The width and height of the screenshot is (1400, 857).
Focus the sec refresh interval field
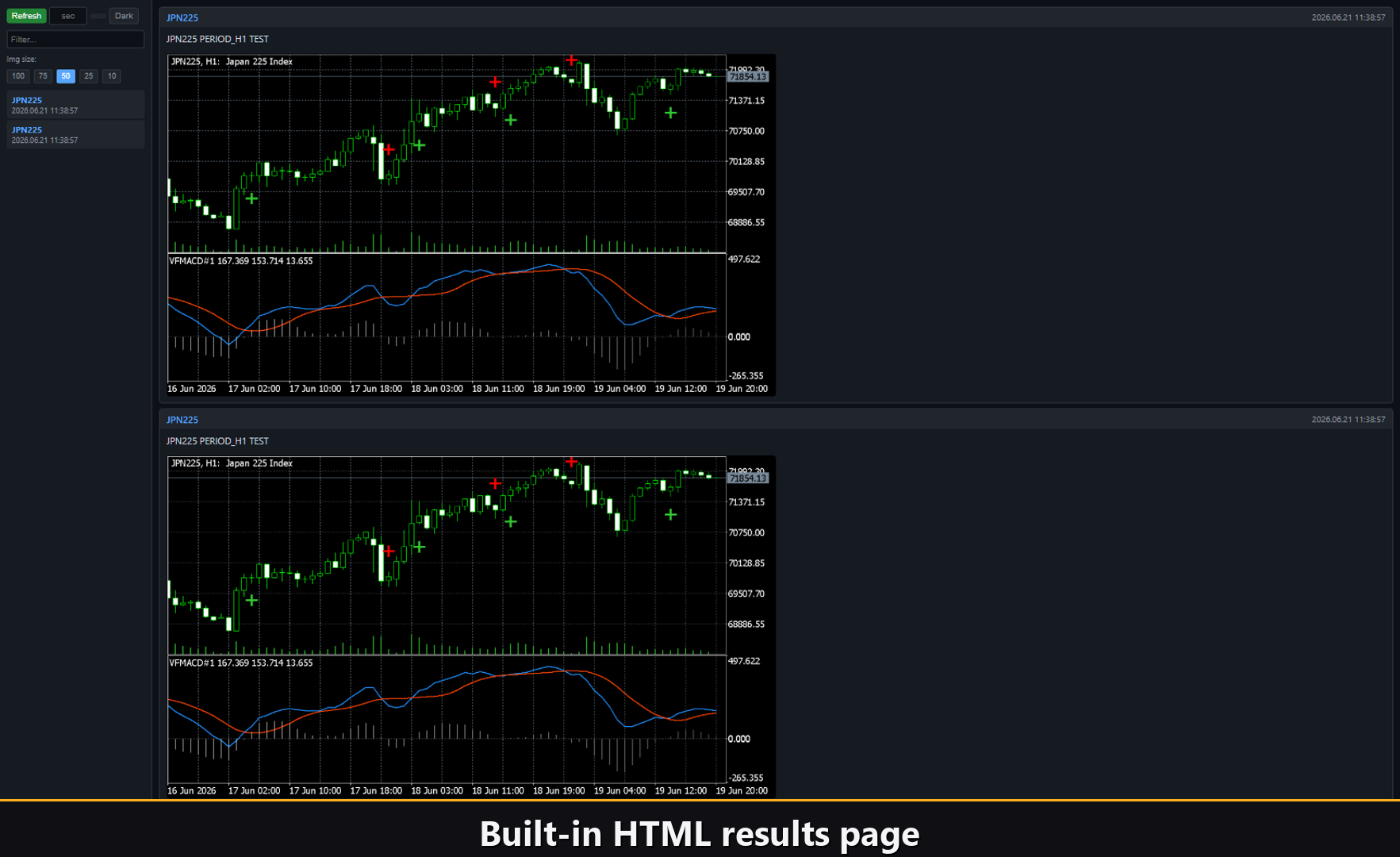pos(67,16)
